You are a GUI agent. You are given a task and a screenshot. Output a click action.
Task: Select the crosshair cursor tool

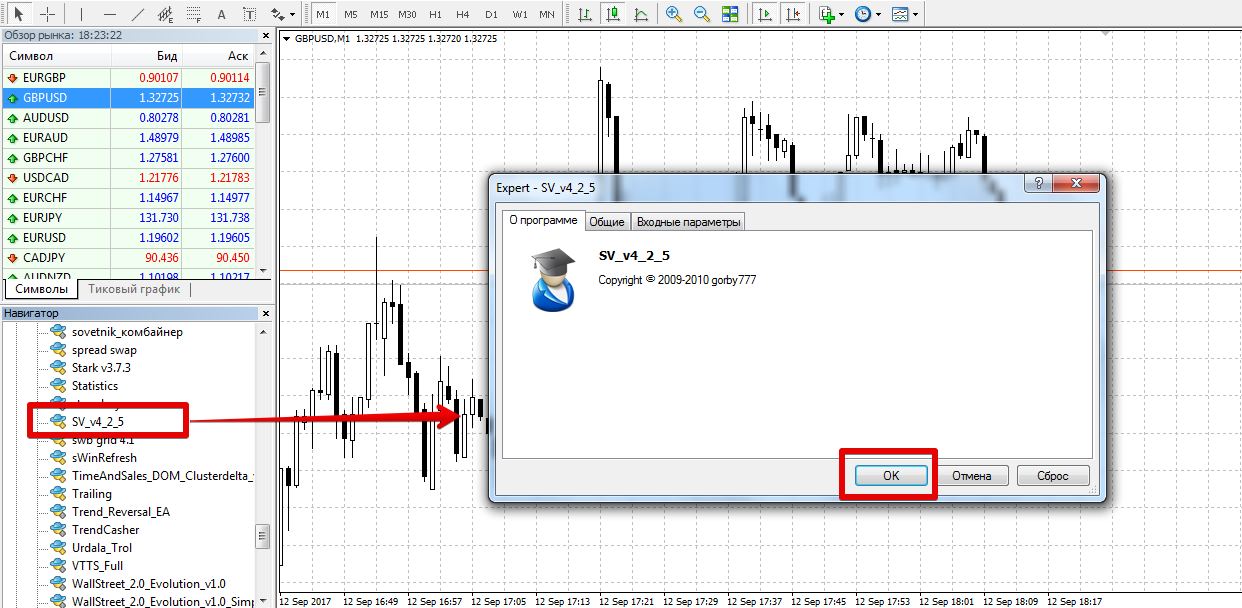click(47, 15)
